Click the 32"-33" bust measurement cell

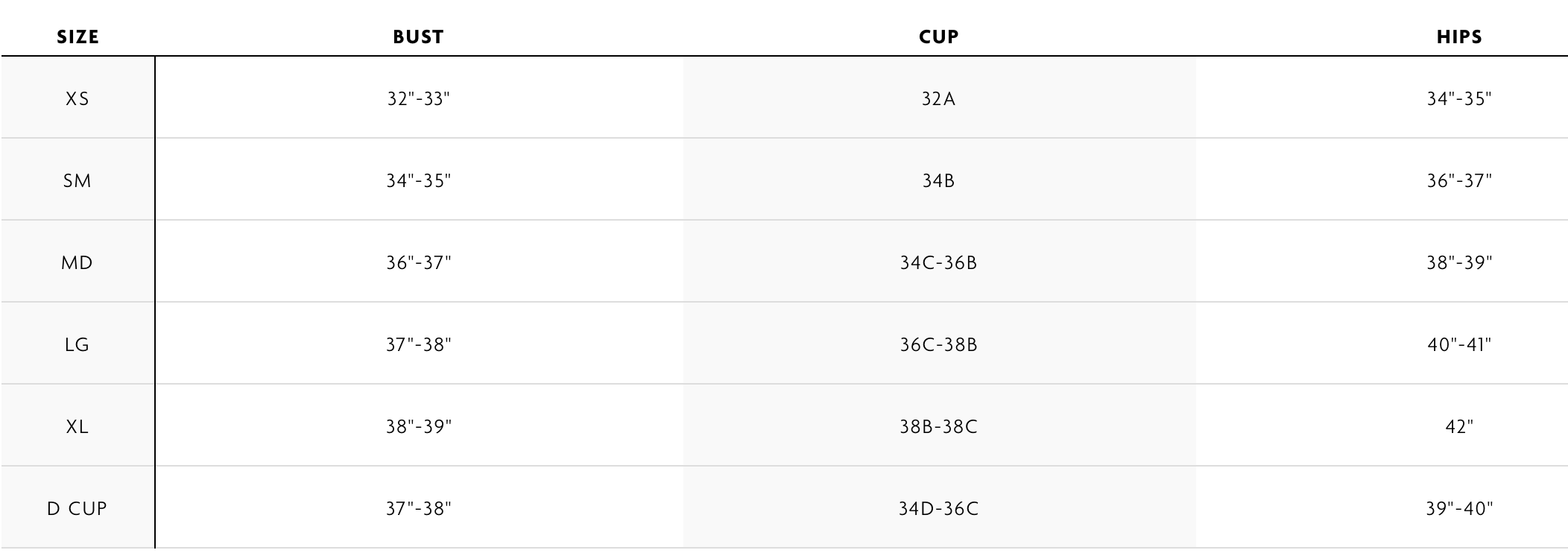[418, 99]
